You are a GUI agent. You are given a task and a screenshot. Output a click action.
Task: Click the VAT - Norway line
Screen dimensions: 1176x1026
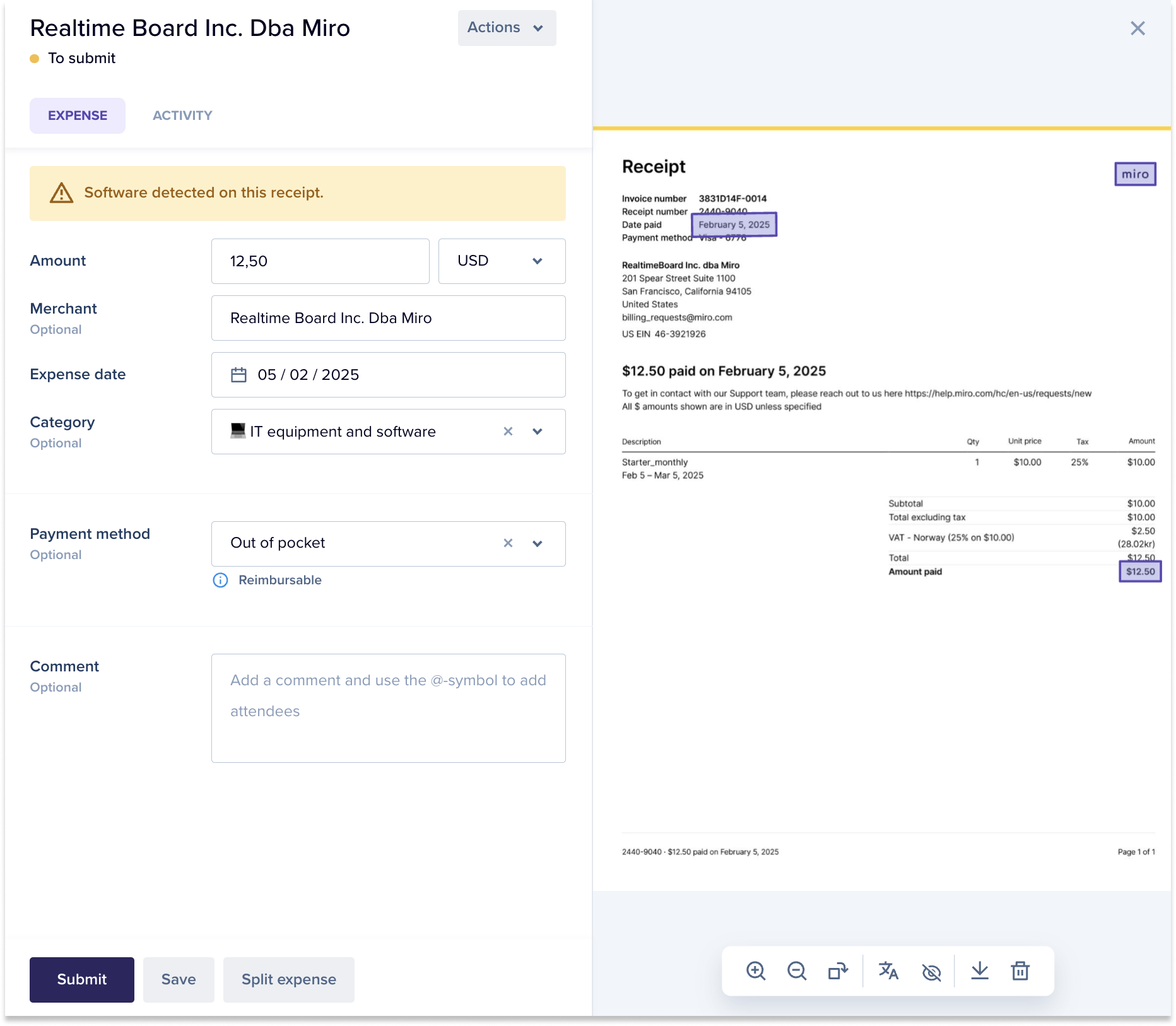[951, 538]
